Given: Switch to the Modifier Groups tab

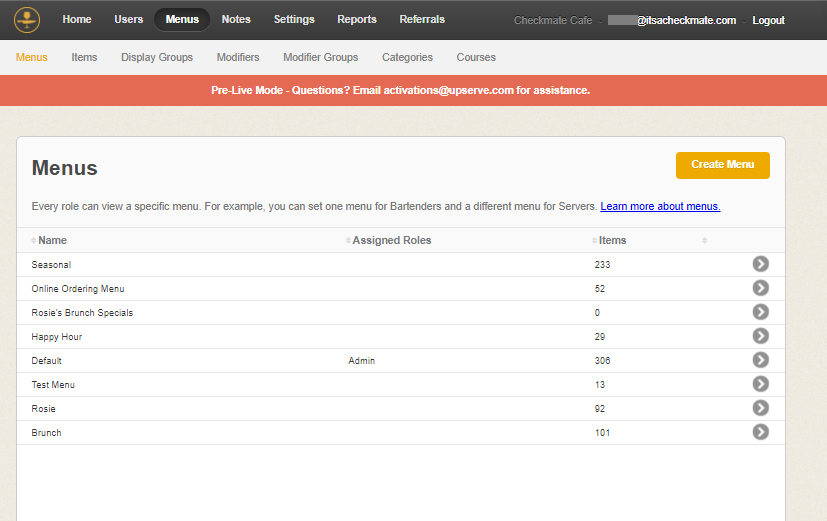Looking at the screenshot, I should pyautogui.click(x=320, y=58).
